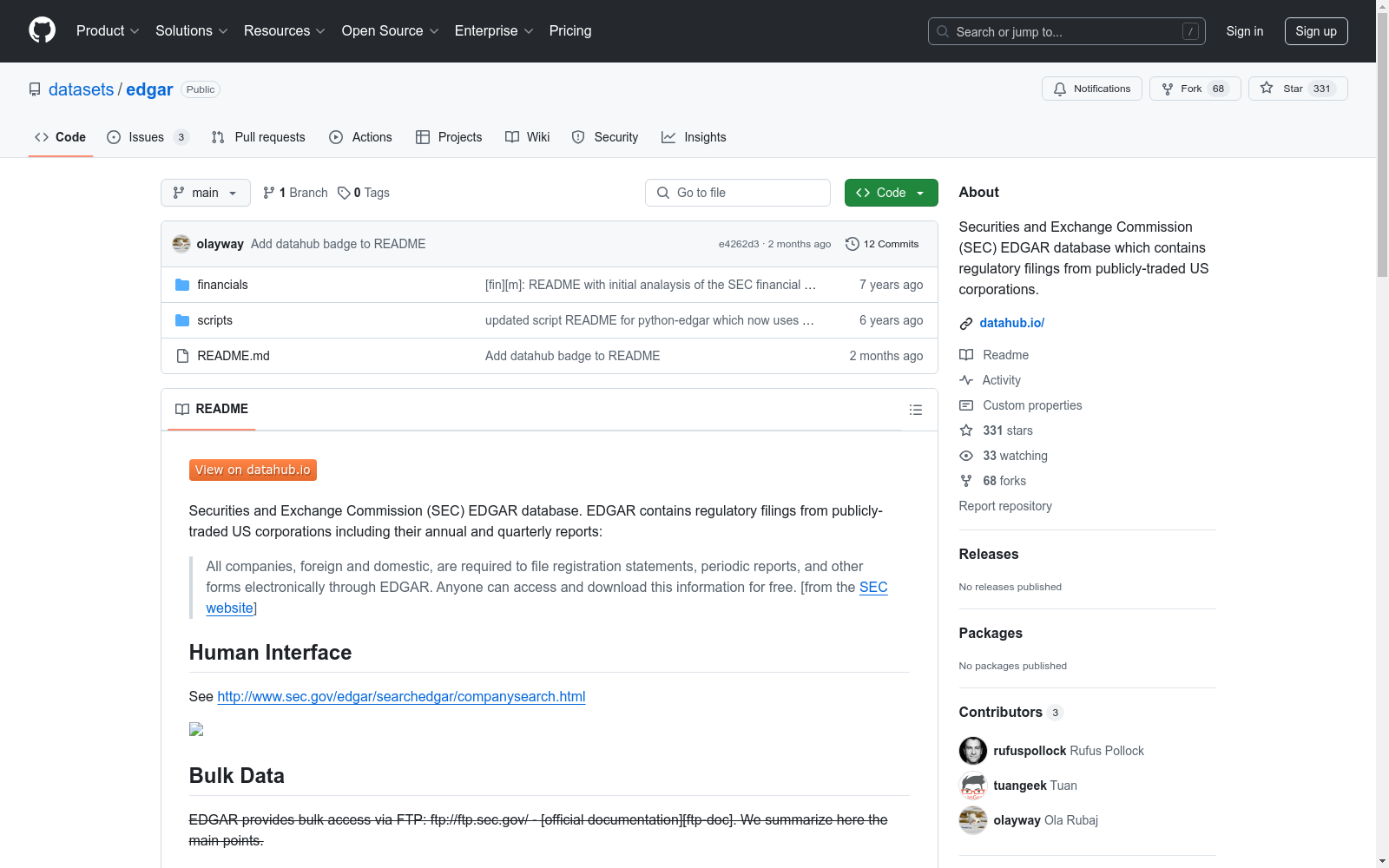Expand the Product menu
1389x868 pixels.
(108, 30)
